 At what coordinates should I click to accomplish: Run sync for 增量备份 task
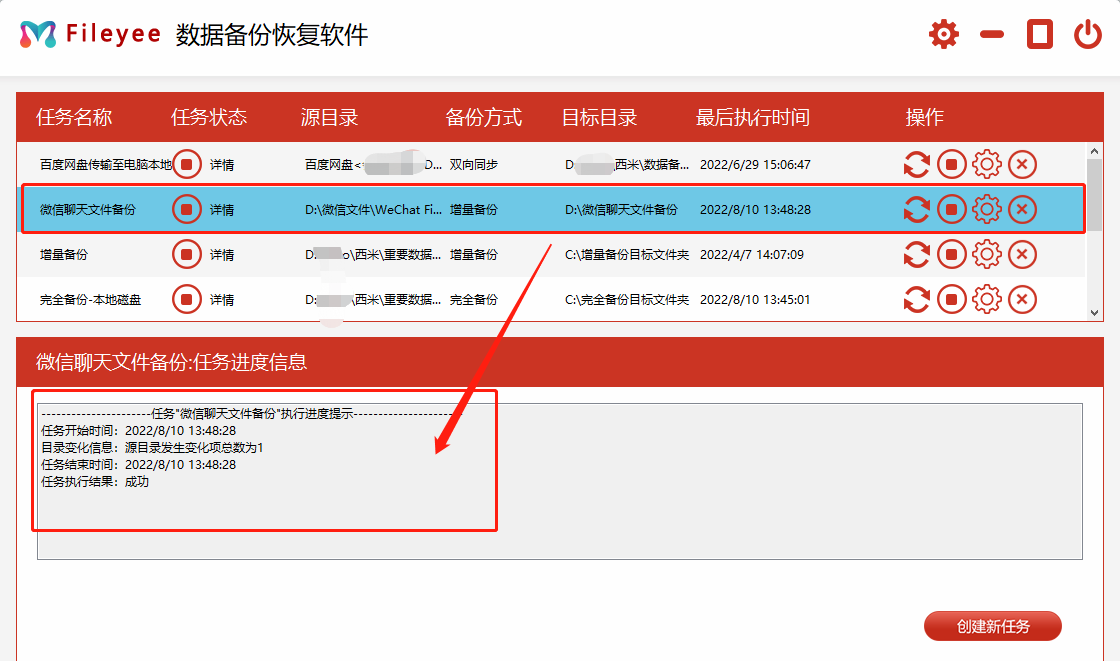point(917,254)
